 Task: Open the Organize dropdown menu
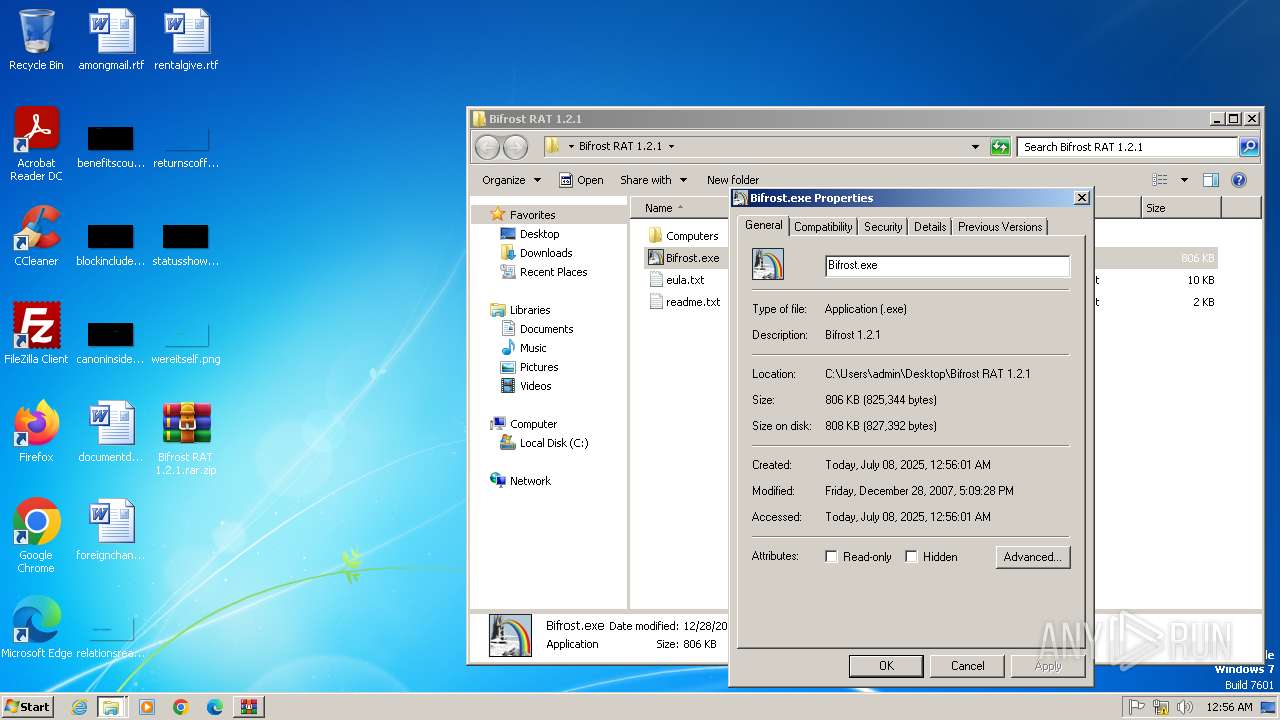[x=511, y=180]
